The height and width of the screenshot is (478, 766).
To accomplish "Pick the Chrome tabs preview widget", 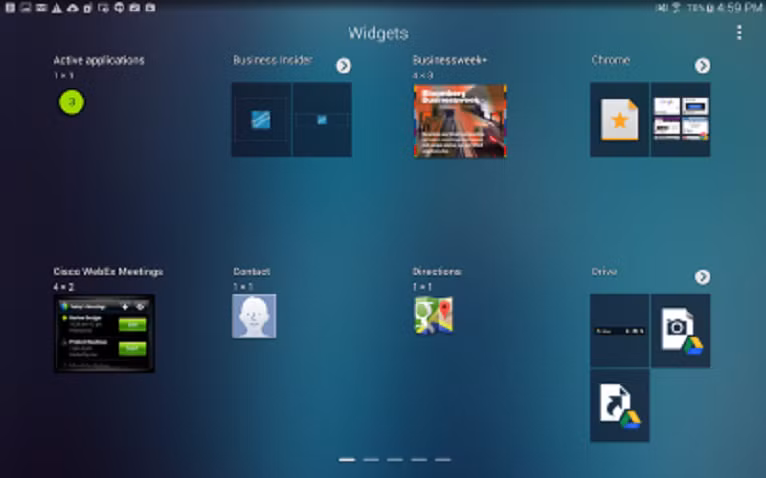I will (x=681, y=120).
